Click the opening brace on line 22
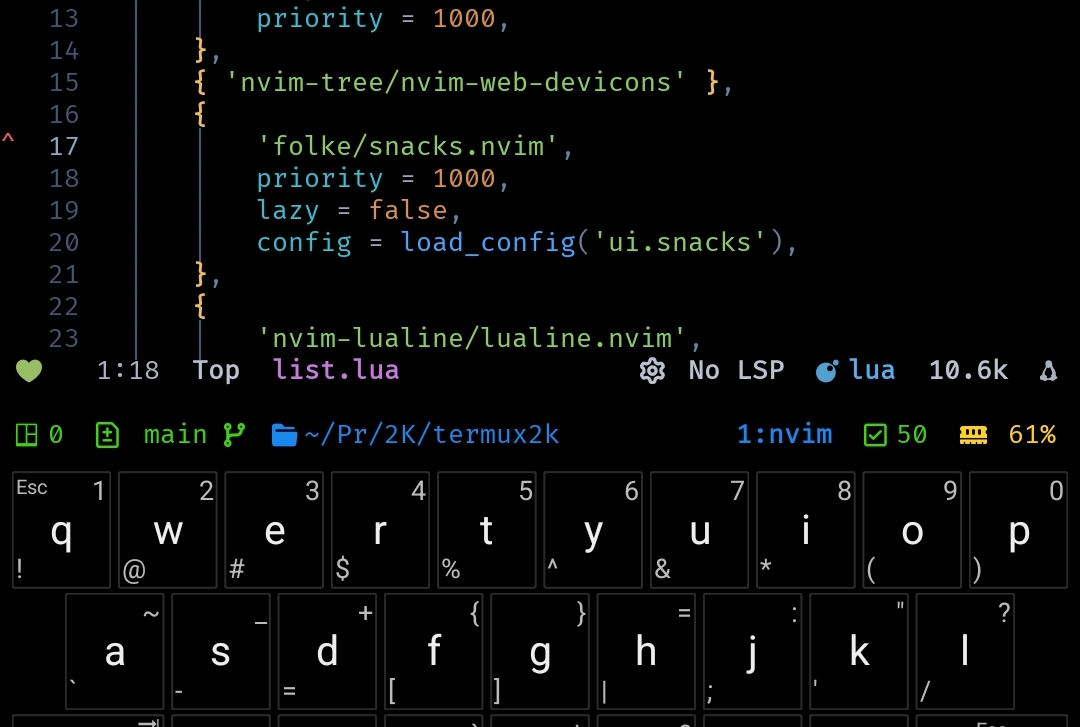 click(200, 306)
